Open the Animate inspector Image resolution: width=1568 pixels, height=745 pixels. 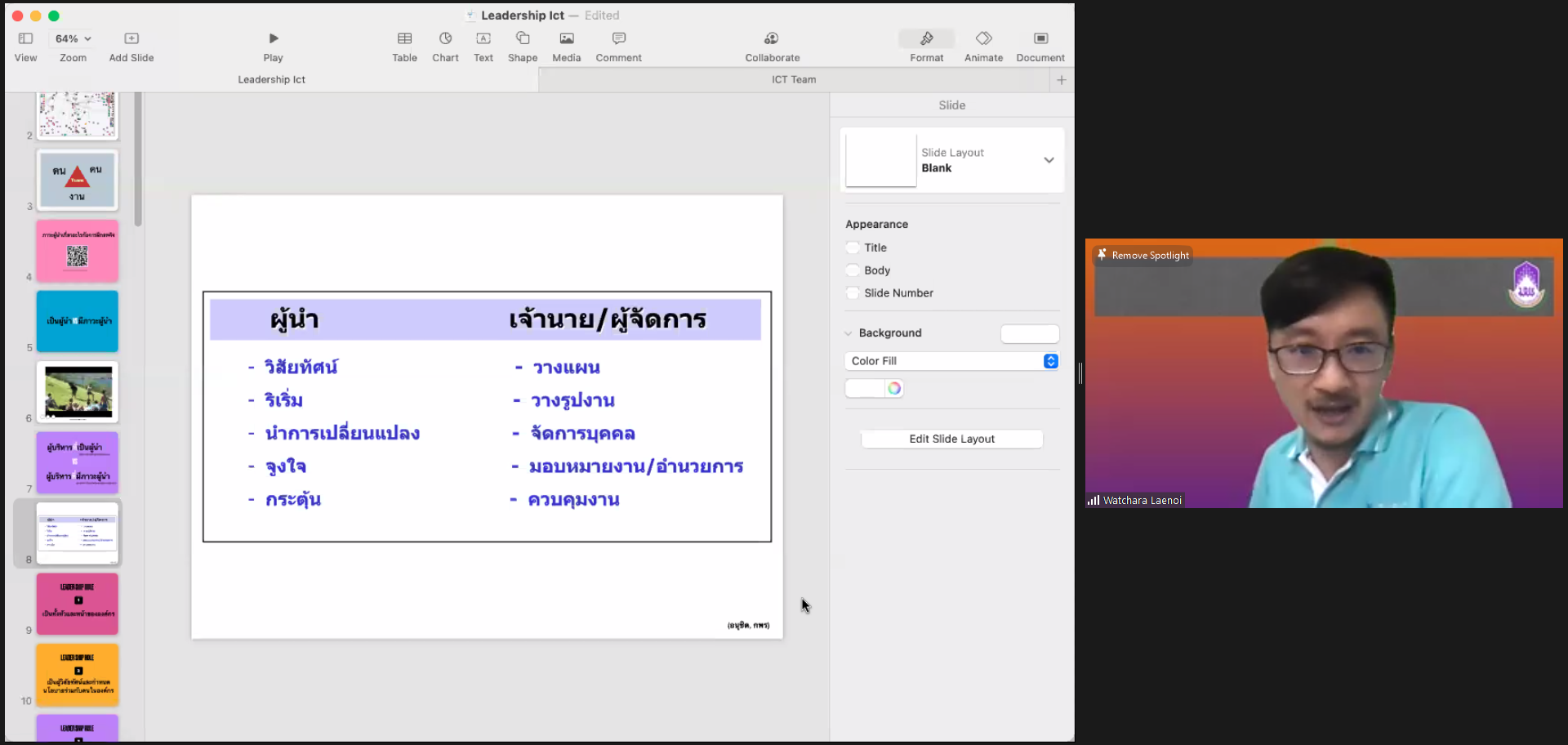[983, 47]
